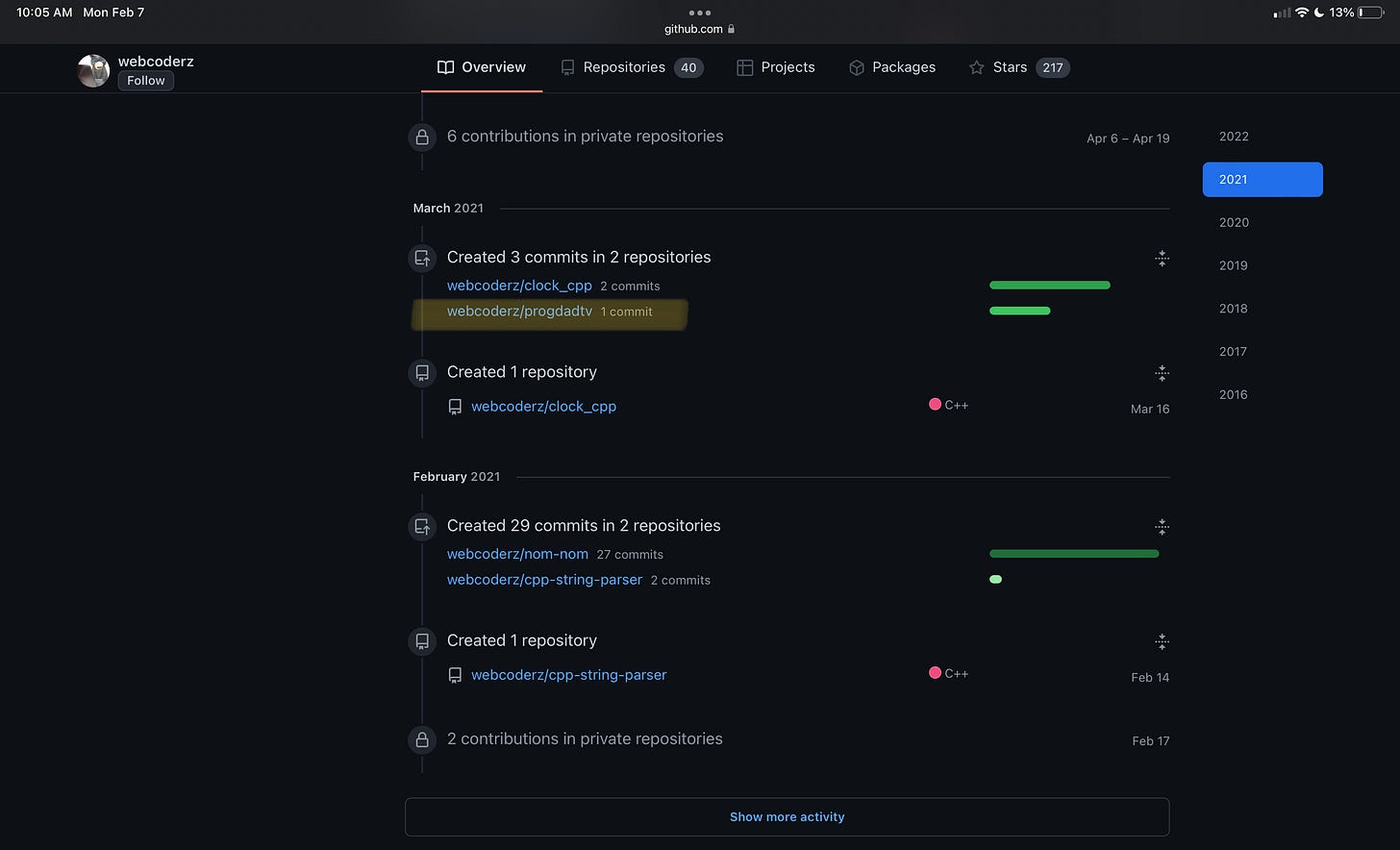Select year 2020 in activity timeline
1400x850 pixels.
click(x=1234, y=222)
